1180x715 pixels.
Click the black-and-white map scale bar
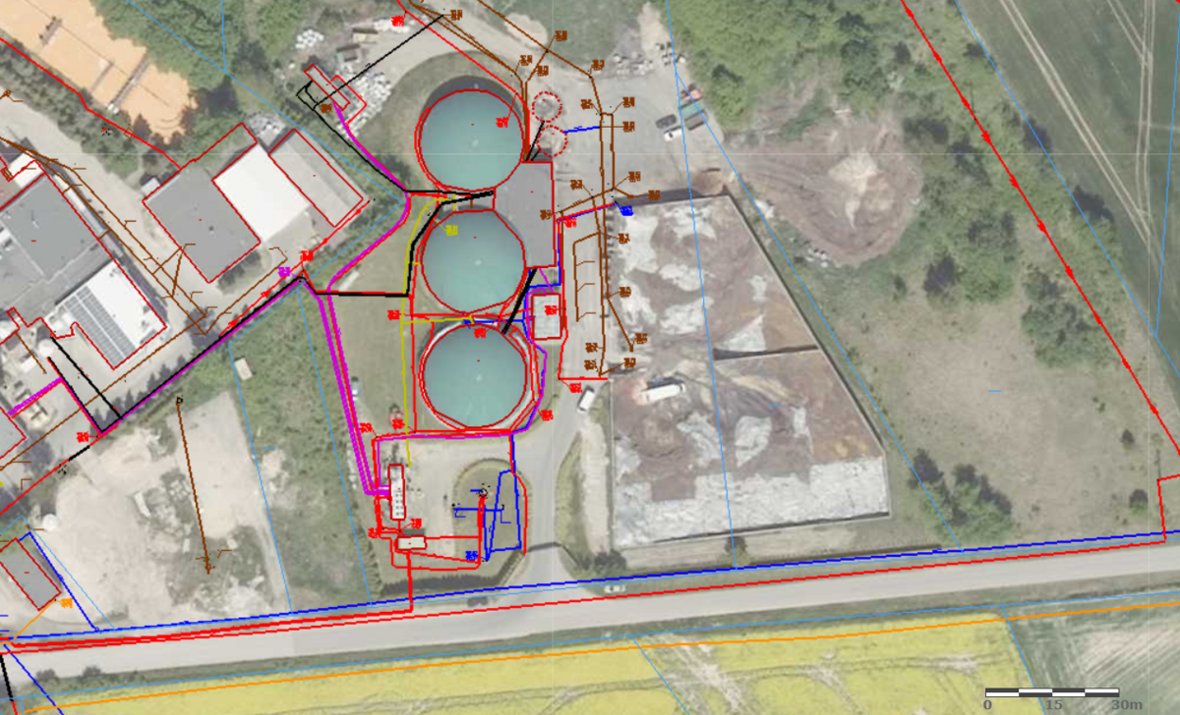1051,692
